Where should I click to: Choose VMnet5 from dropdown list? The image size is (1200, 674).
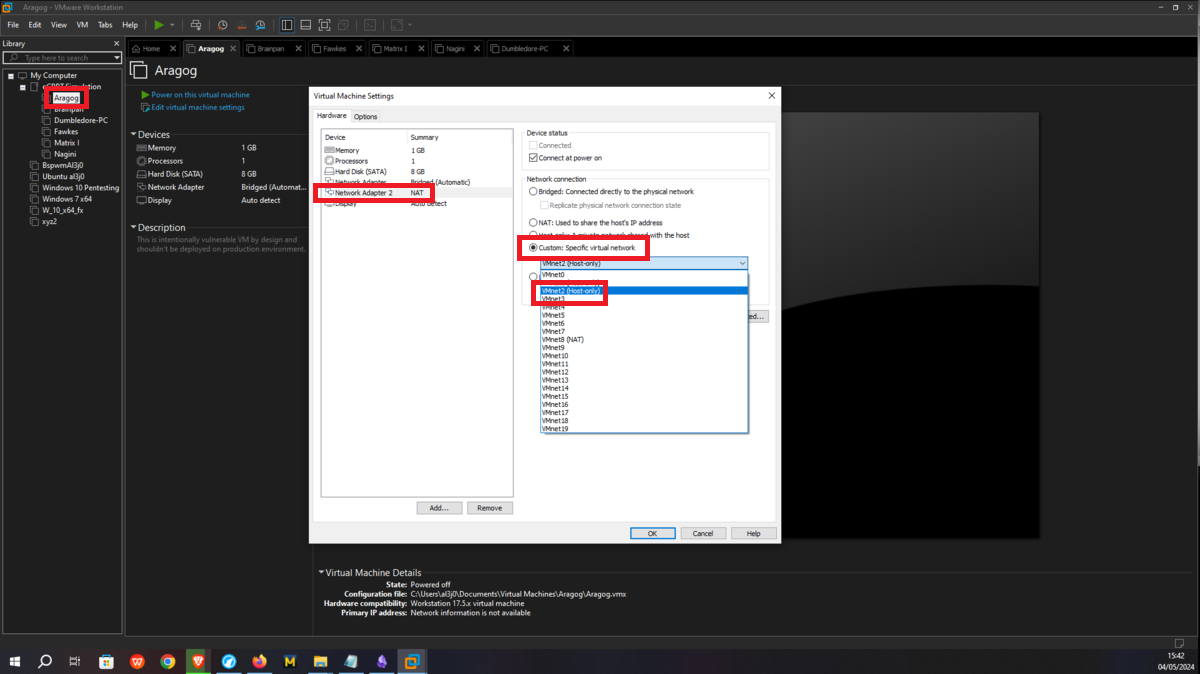(644, 315)
